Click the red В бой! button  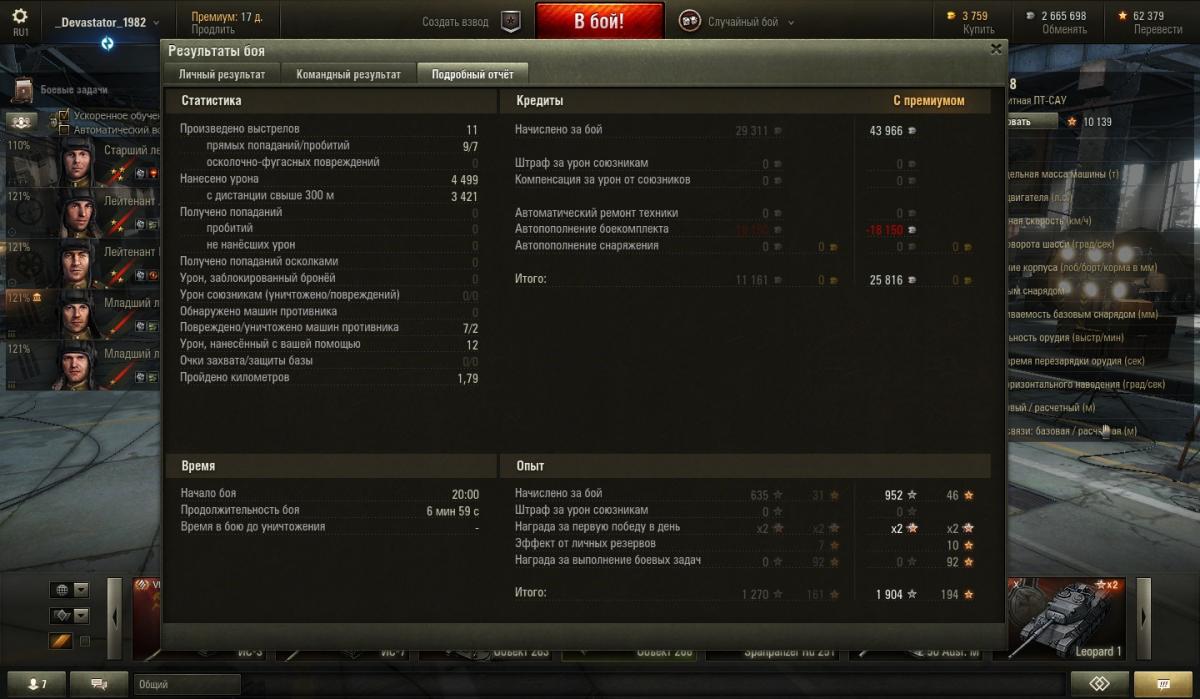600,21
